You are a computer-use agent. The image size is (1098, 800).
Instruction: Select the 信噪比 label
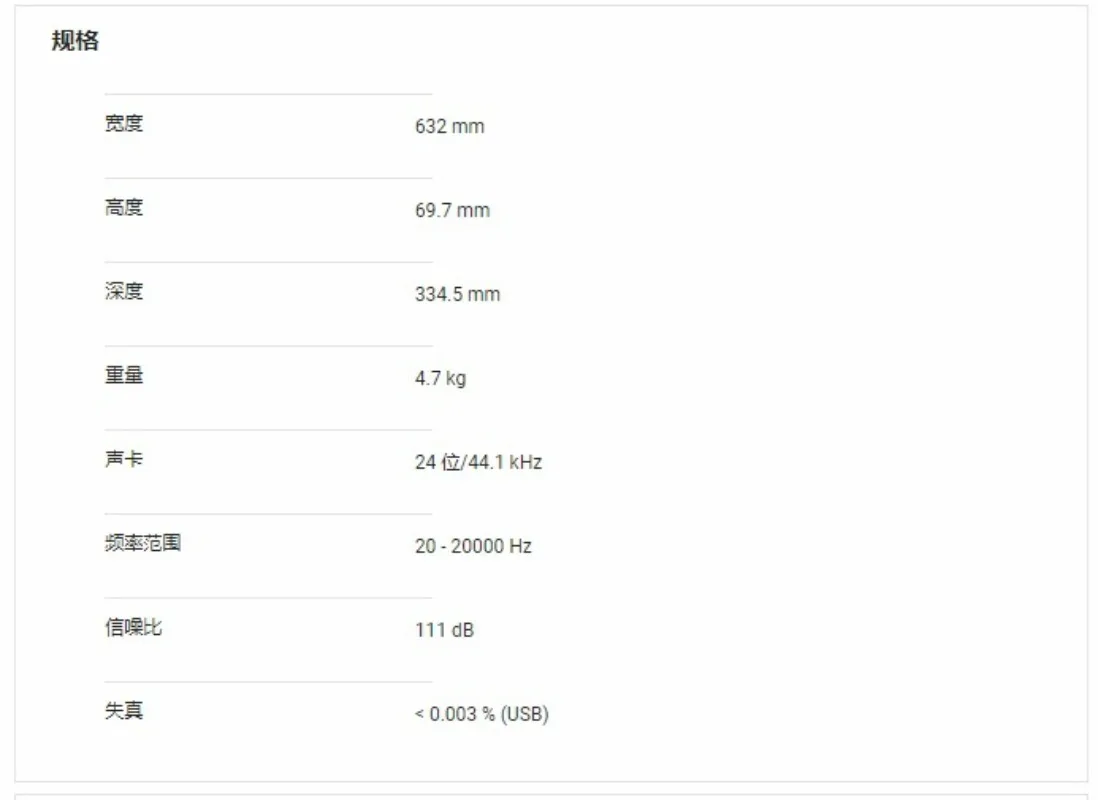[133, 627]
